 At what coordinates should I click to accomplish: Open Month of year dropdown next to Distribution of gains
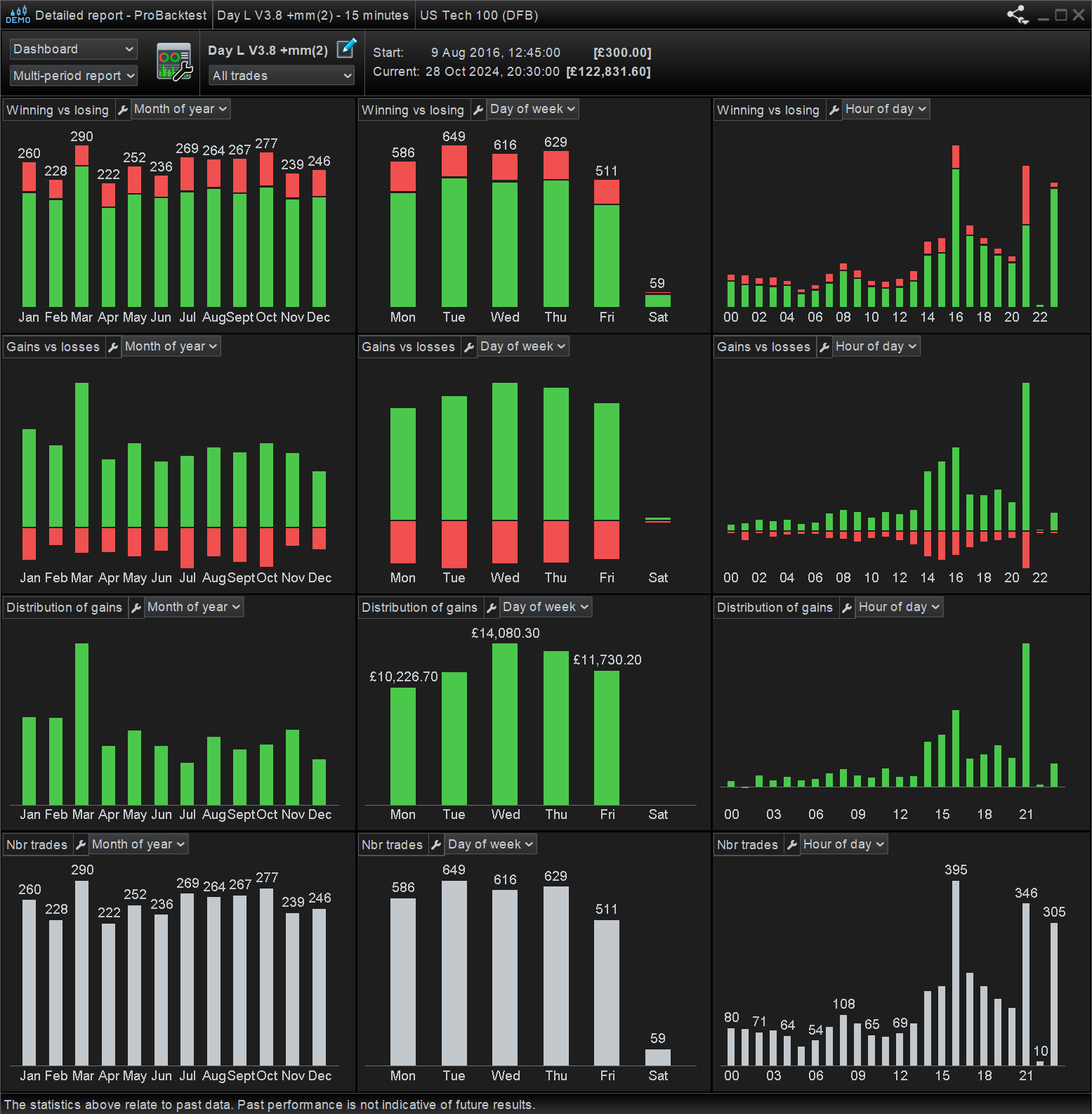pos(194,607)
